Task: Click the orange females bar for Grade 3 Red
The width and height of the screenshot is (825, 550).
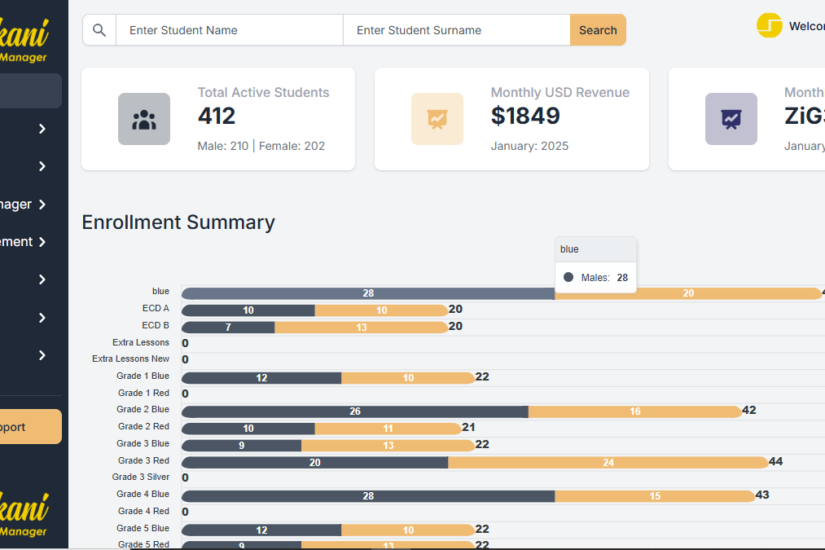Action: [607, 462]
